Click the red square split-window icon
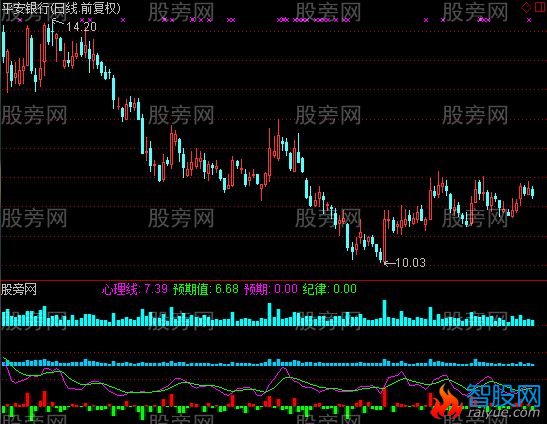This screenshot has width=547, height=424. 540,7
